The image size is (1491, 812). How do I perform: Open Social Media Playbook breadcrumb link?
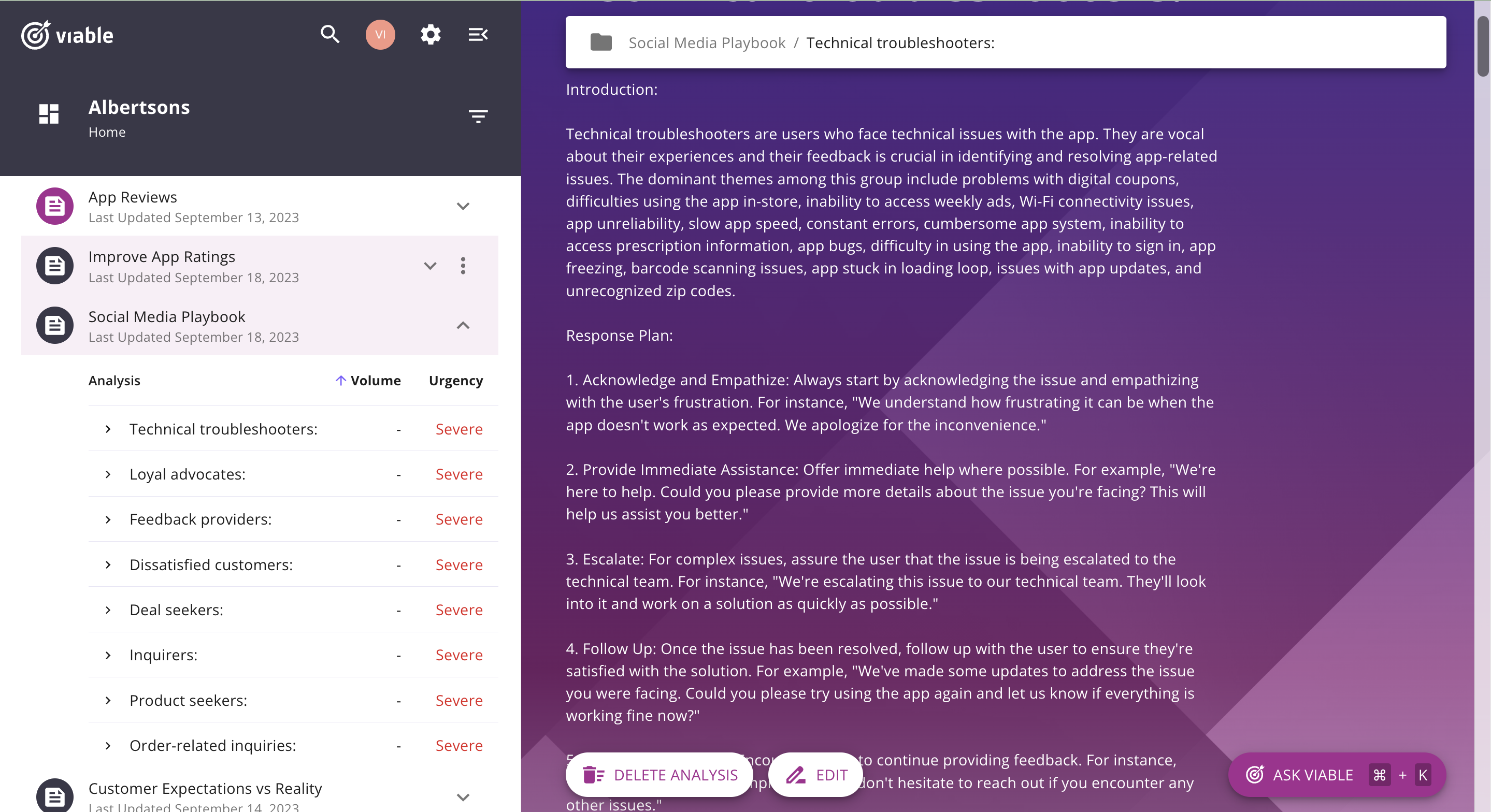[707, 43]
